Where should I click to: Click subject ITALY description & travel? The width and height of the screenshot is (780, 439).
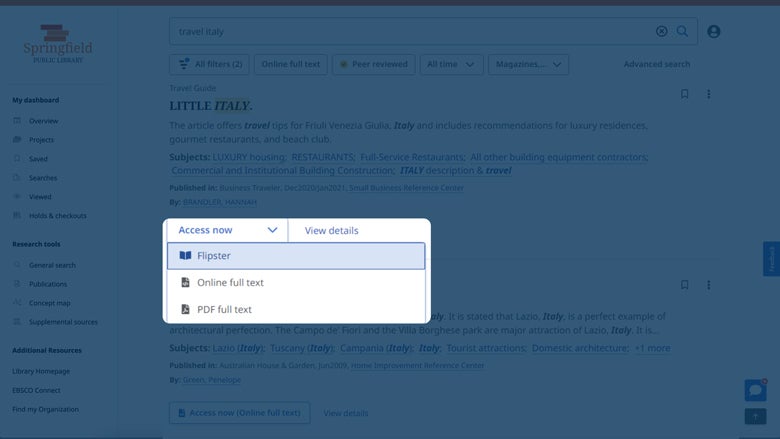[456, 171]
